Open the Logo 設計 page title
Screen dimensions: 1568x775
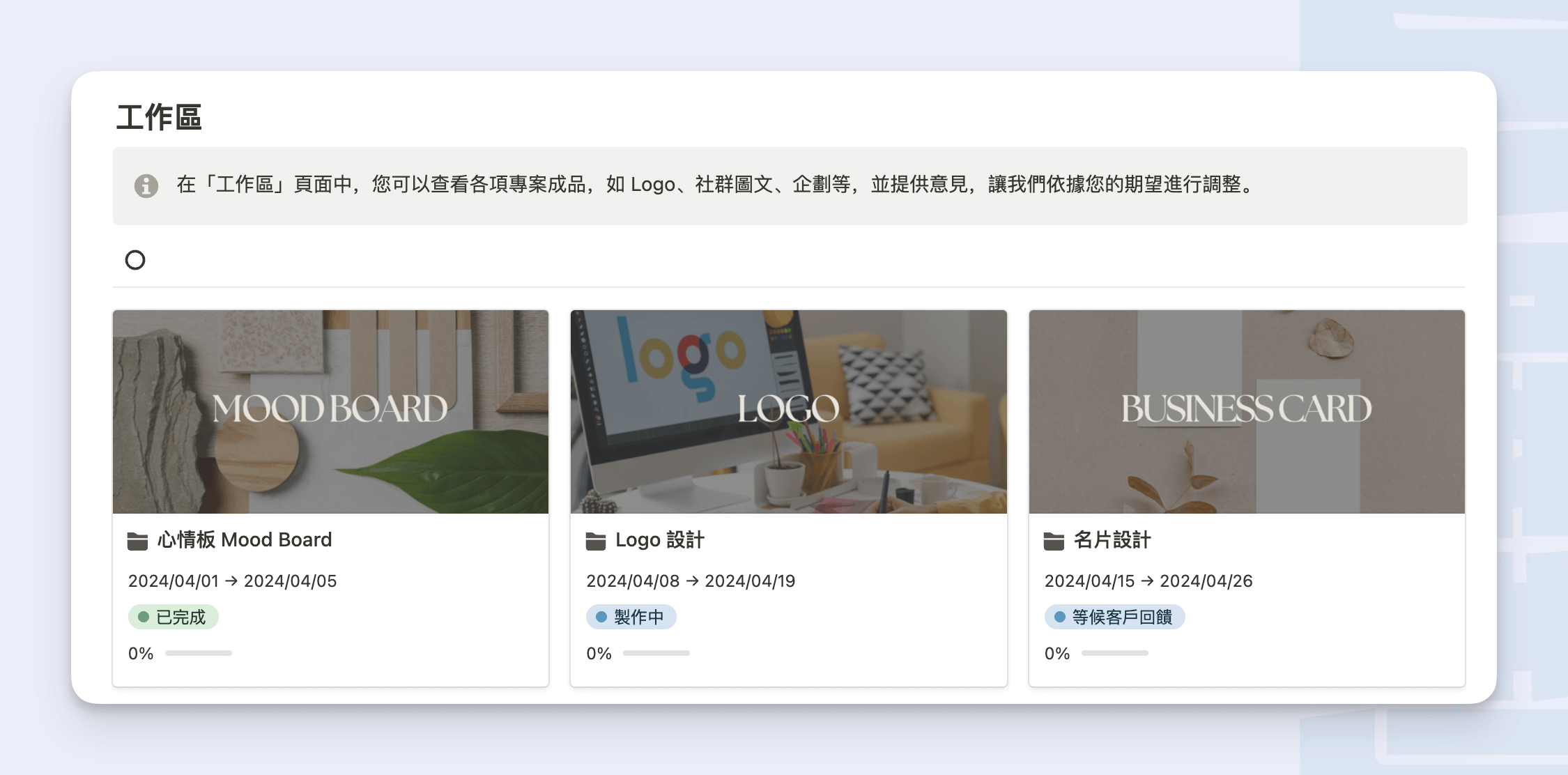[x=660, y=540]
